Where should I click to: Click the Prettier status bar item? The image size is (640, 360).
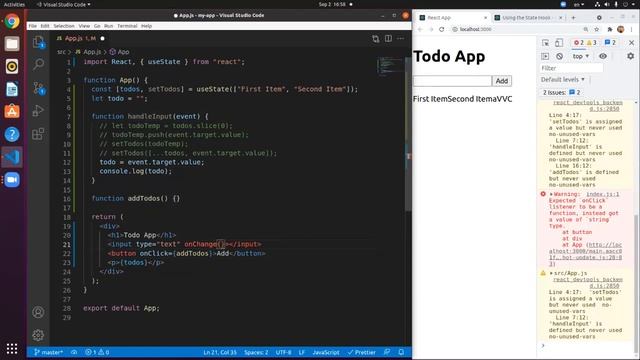pos(362,352)
